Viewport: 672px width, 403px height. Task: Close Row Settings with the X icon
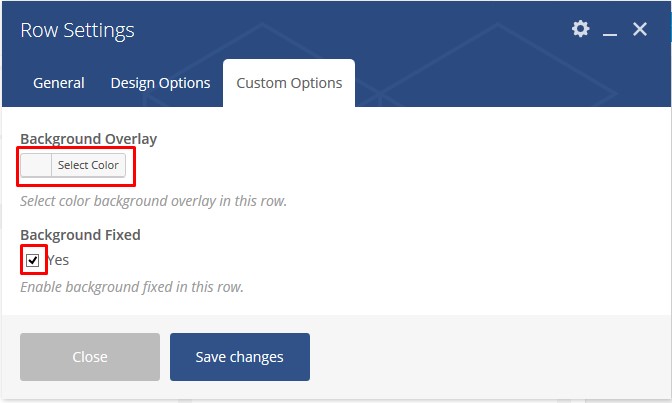click(x=640, y=29)
